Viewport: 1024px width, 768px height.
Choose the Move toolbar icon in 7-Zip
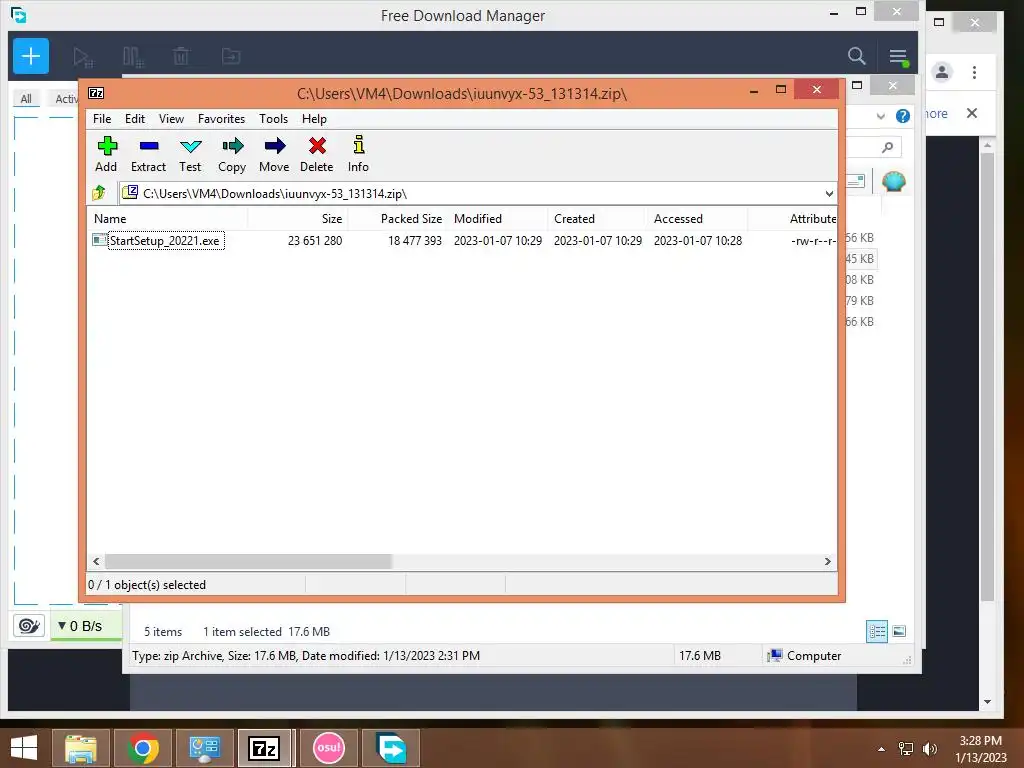[274, 155]
